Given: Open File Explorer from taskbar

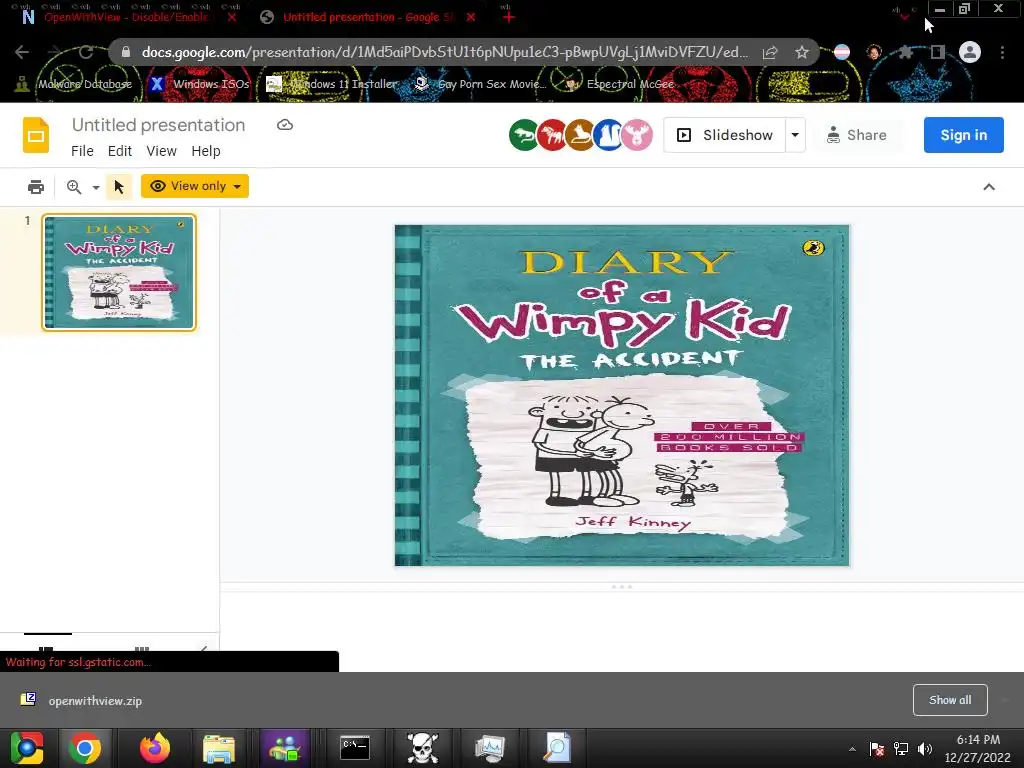Looking at the screenshot, I should pyautogui.click(x=219, y=748).
